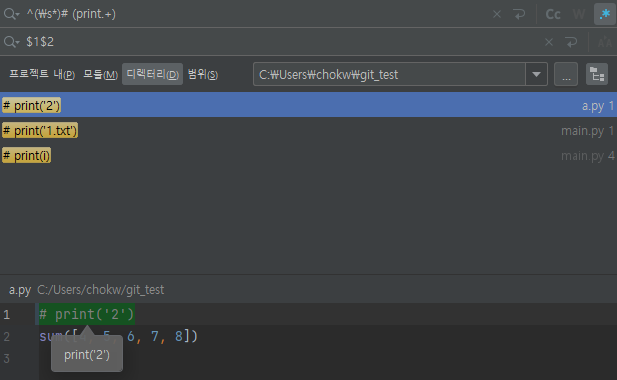Insert a new line in the search field

[x=519, y=14]
